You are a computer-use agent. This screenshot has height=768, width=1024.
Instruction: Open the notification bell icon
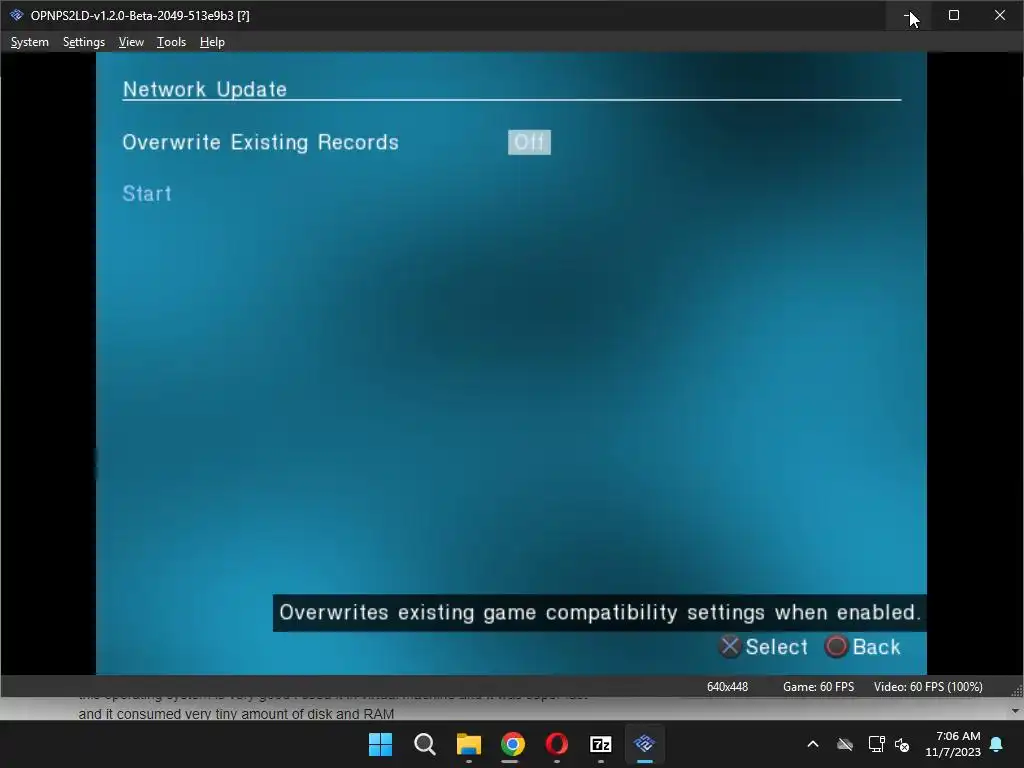click(x=997, y=744)
